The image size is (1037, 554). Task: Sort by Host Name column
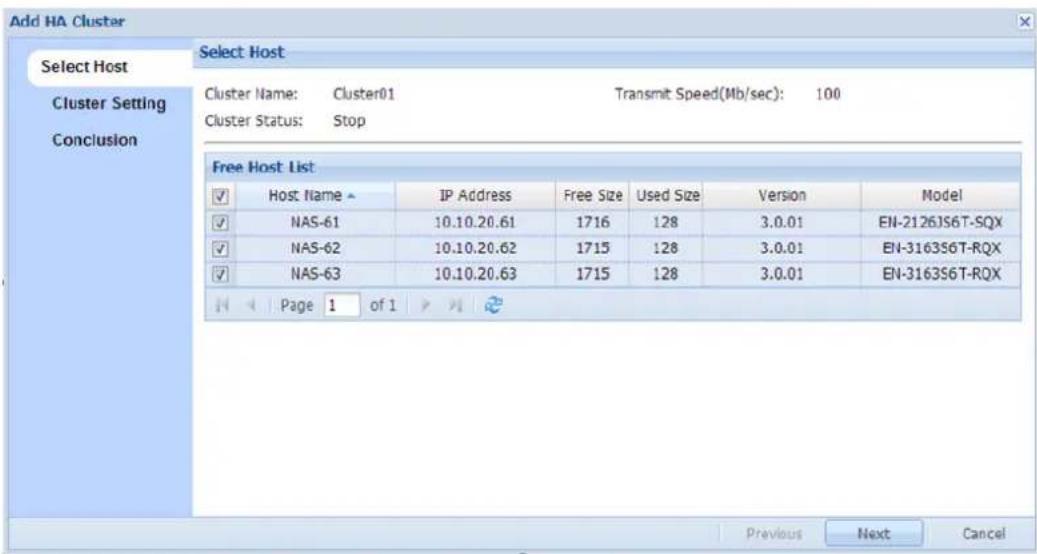pos(315,196)
